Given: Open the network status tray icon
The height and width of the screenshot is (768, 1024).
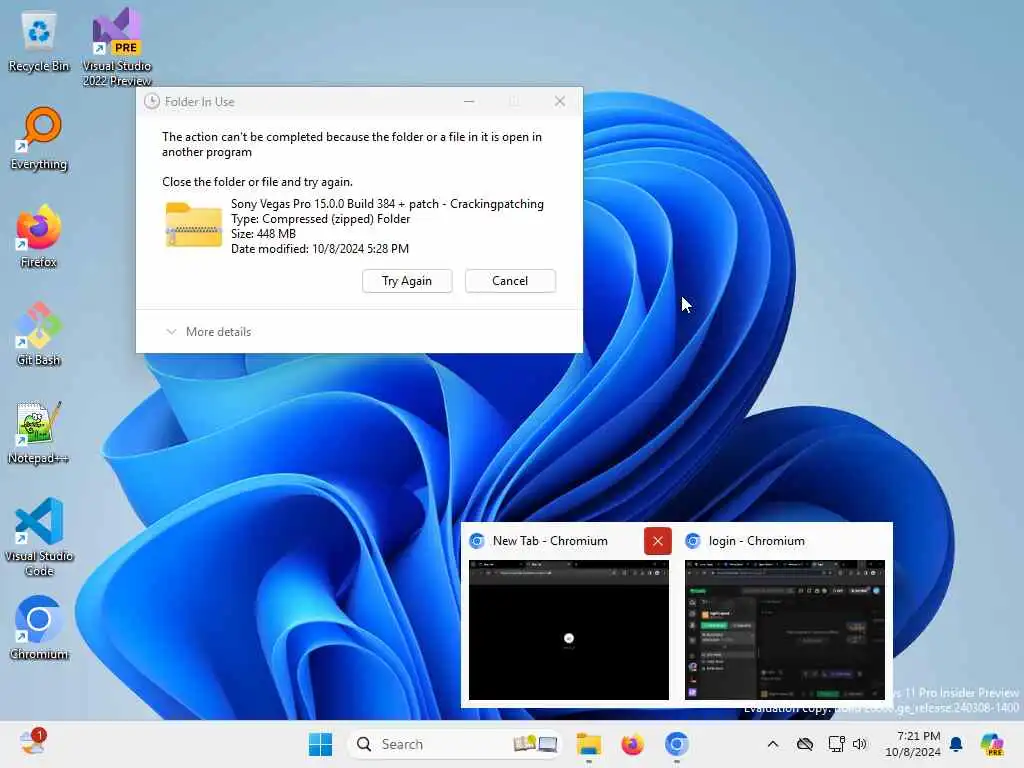Looking at the screenshot, I should click(x=837, y=744).
